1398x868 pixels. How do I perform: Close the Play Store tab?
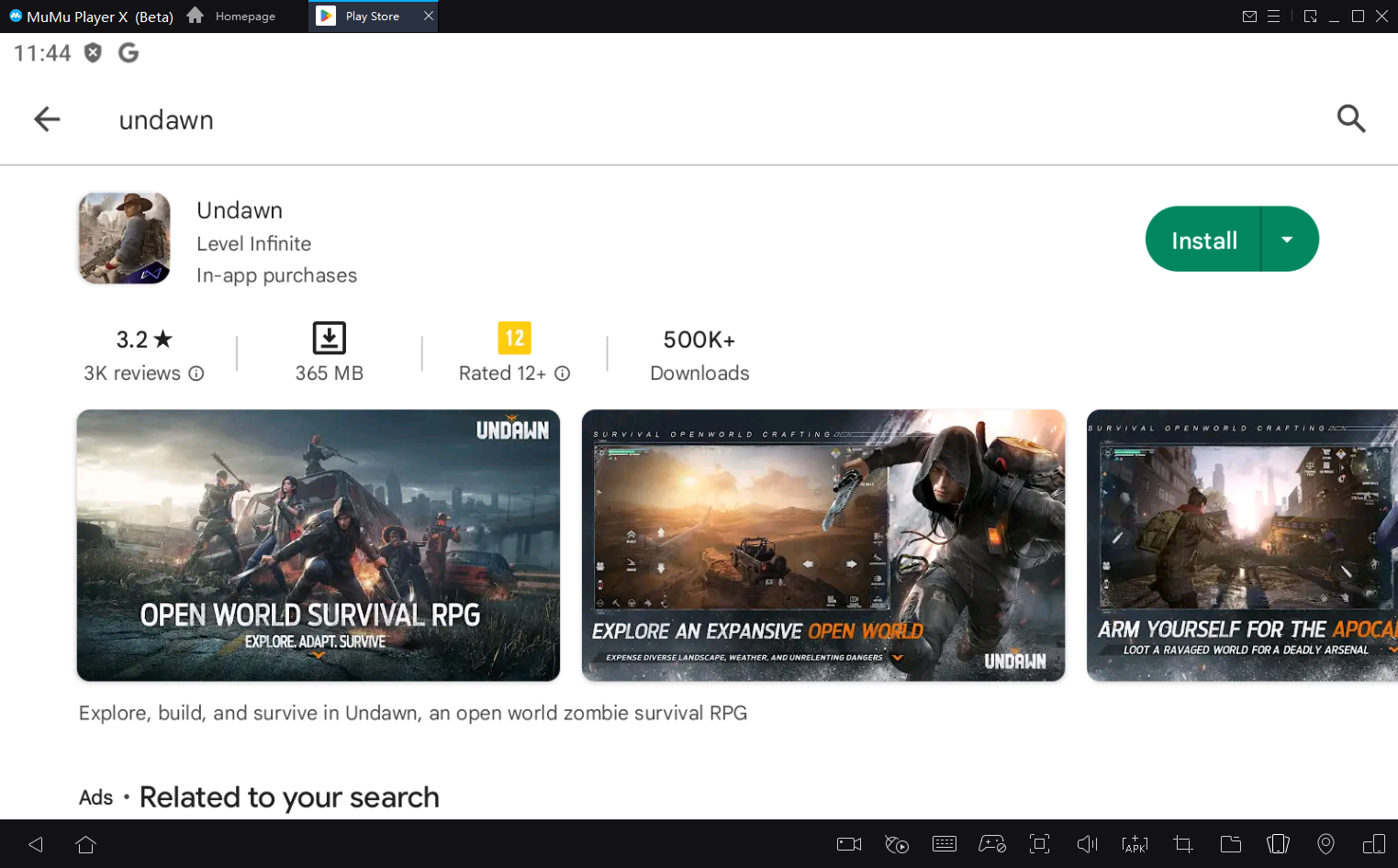point(428,17)
